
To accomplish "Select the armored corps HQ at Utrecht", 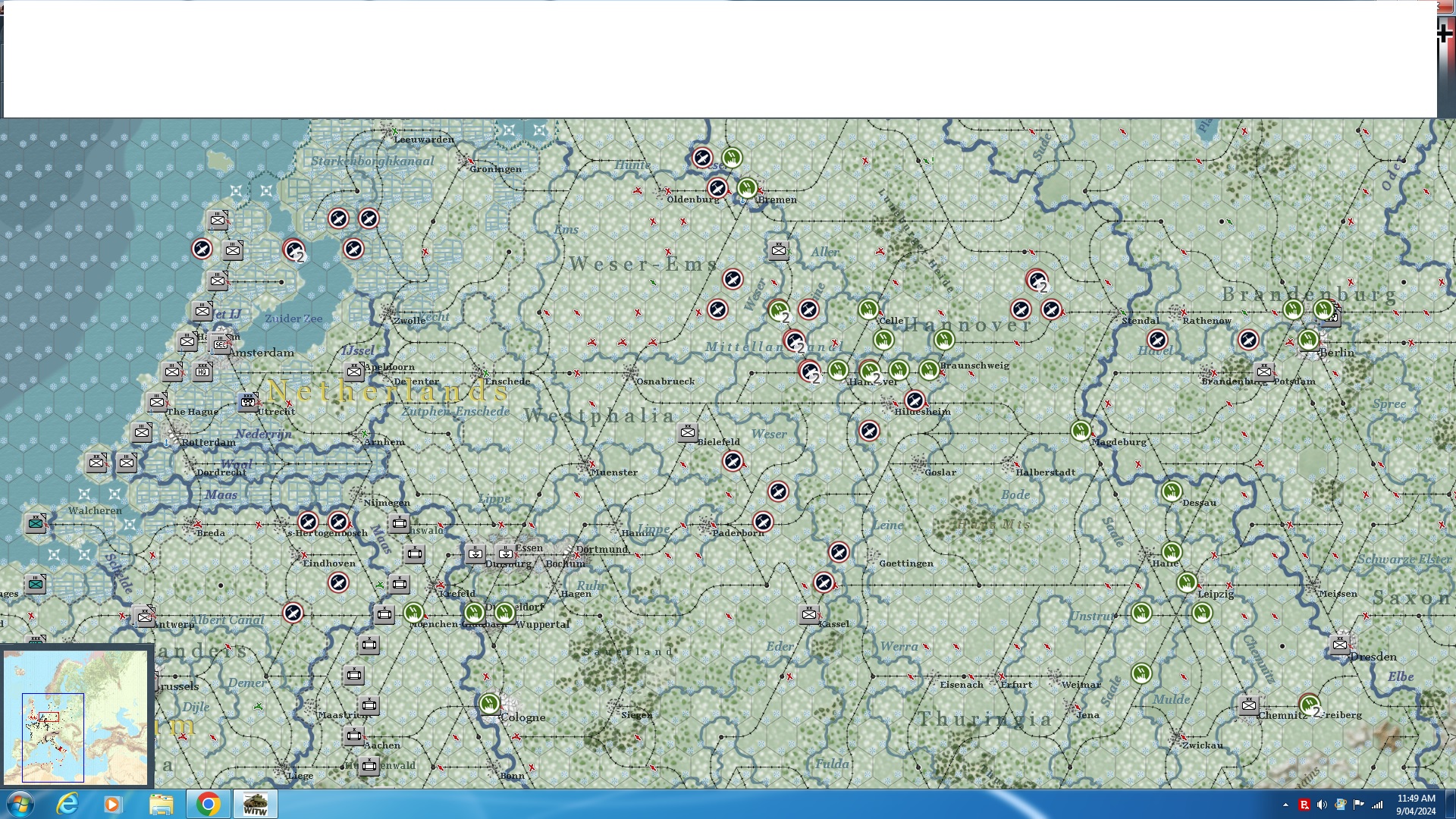I will 248,402.
